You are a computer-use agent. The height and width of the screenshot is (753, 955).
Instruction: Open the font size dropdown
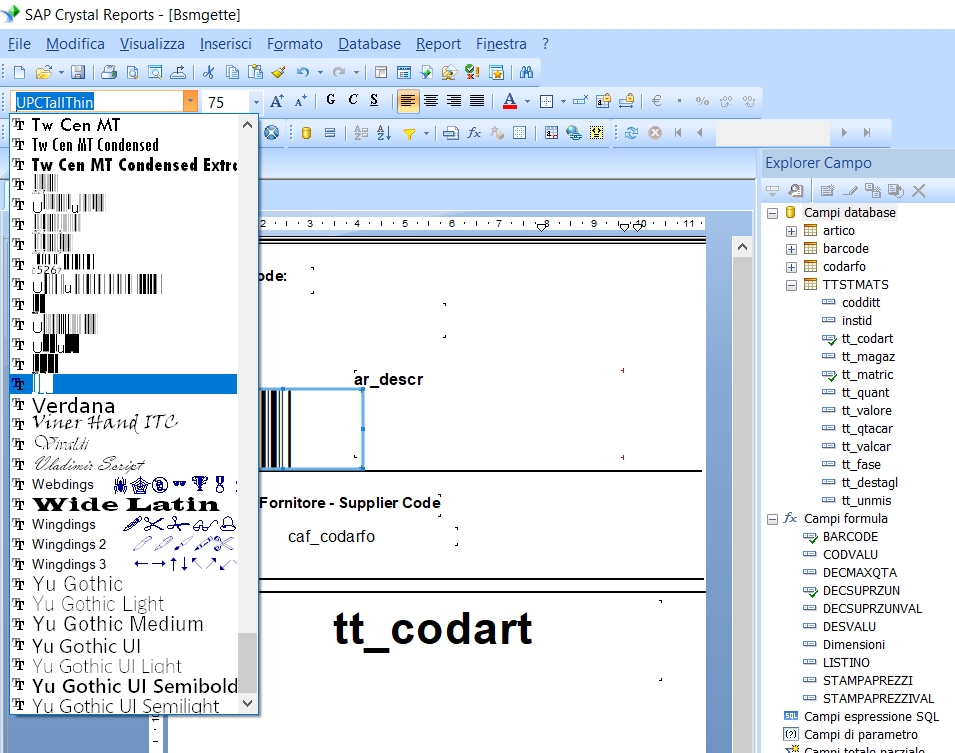tap(256, 102)
